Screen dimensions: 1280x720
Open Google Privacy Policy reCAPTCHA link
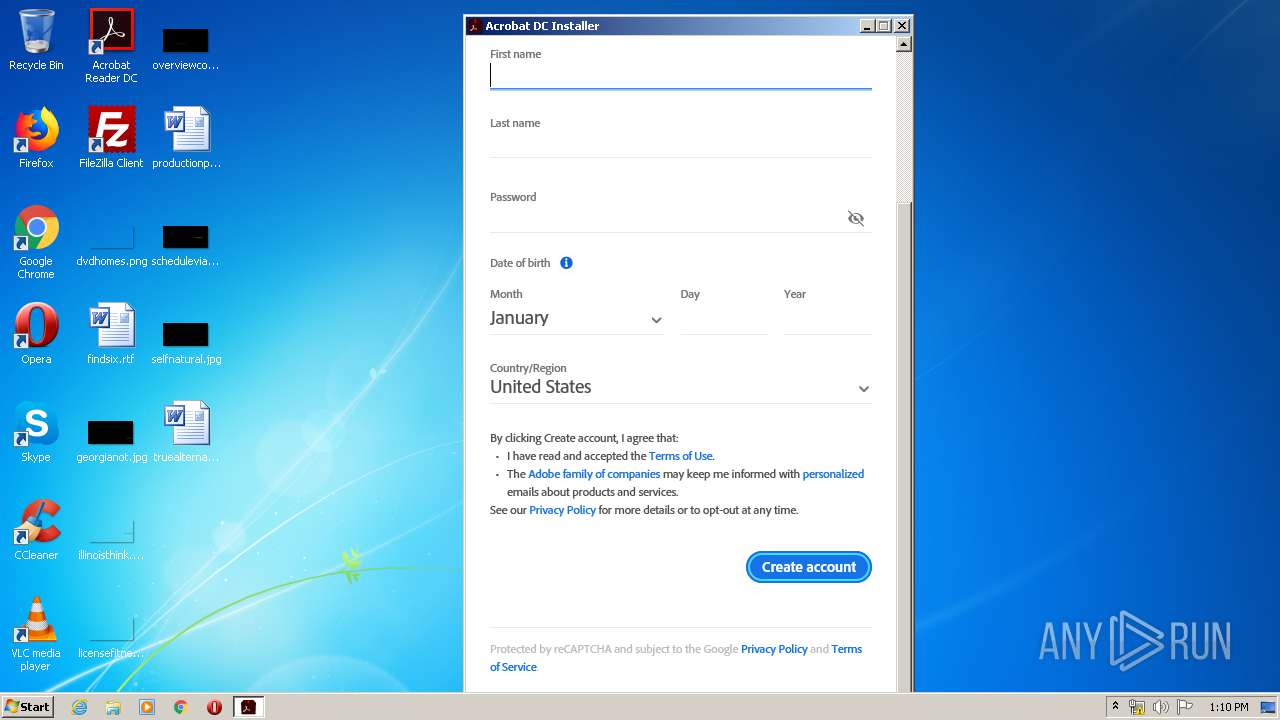[774, 649]
